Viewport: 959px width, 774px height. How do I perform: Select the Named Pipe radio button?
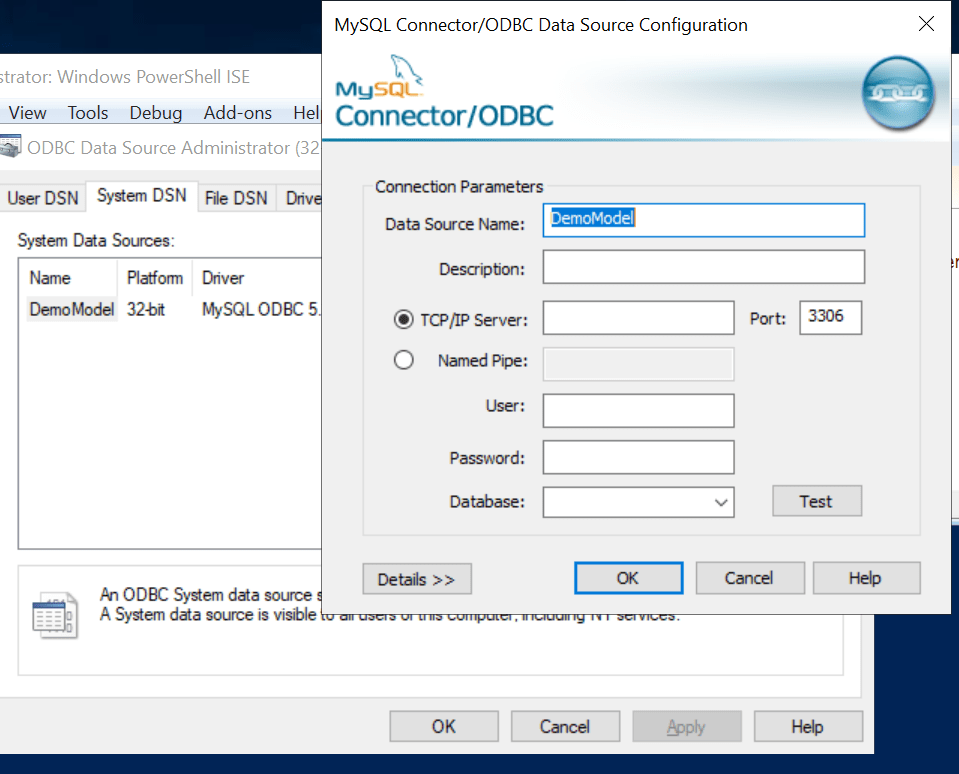(x=404, y=359)
